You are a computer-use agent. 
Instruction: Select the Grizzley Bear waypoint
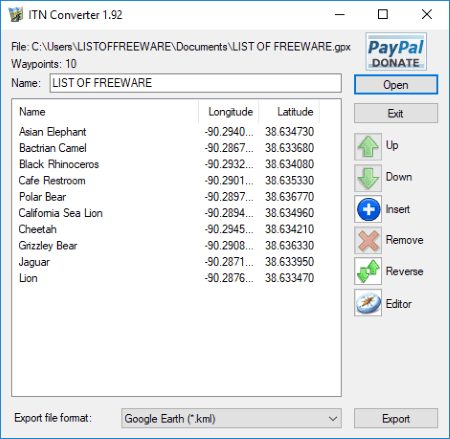(x=48, y=246)
